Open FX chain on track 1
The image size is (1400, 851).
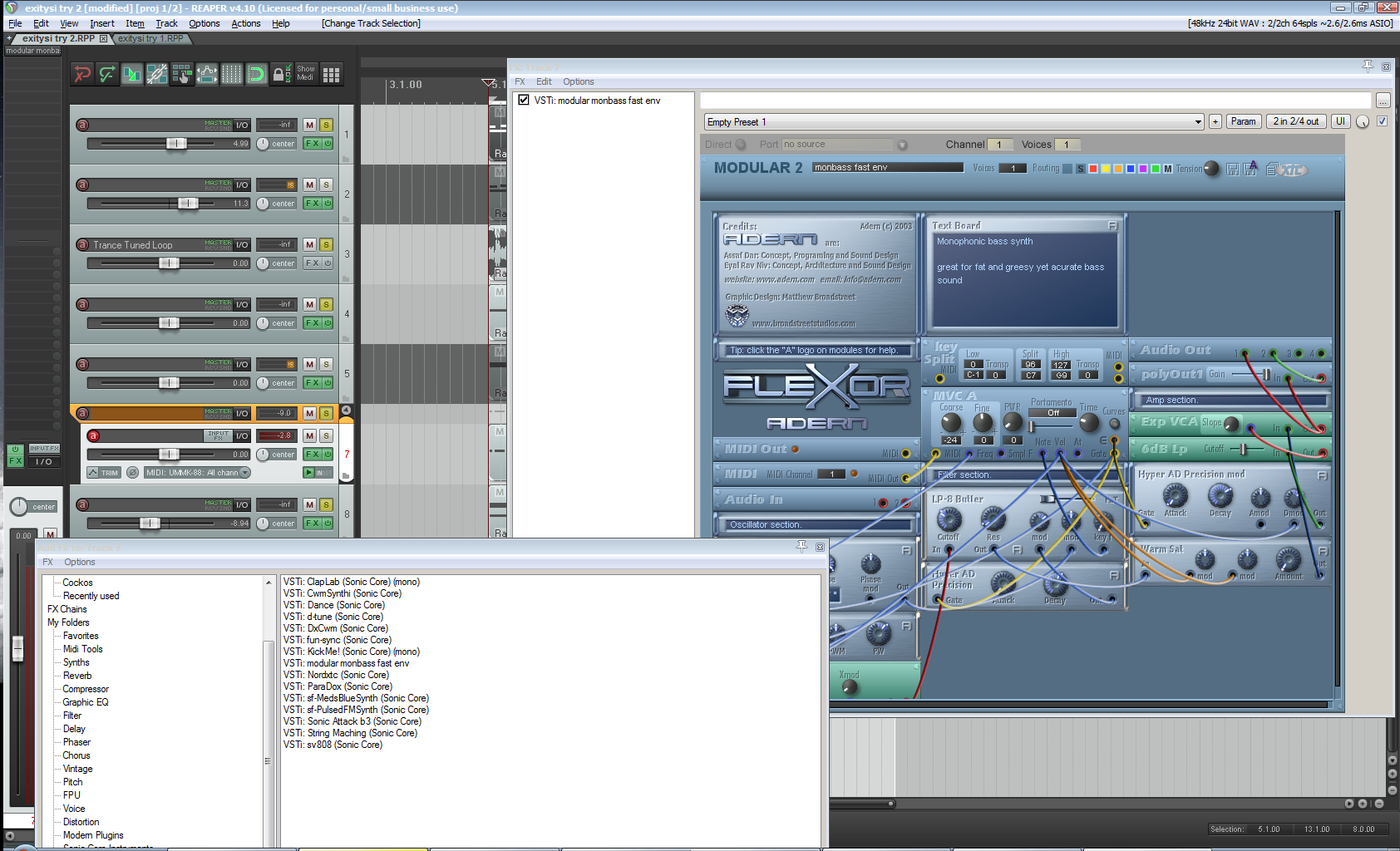(313, 143)
